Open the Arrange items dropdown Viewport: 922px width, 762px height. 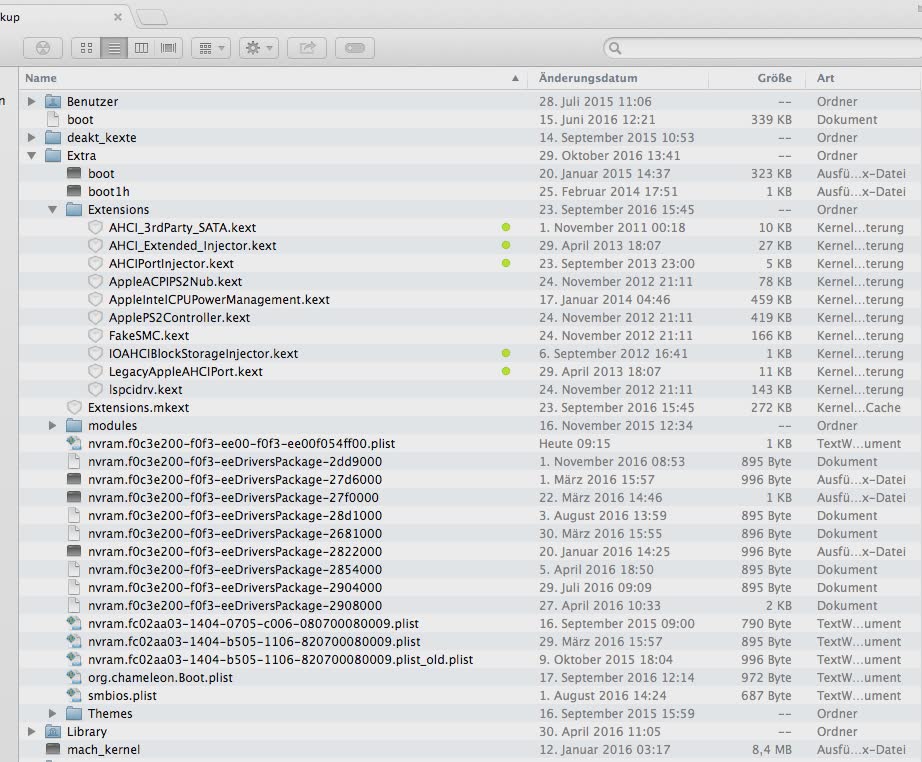click(x=210, y=47)
